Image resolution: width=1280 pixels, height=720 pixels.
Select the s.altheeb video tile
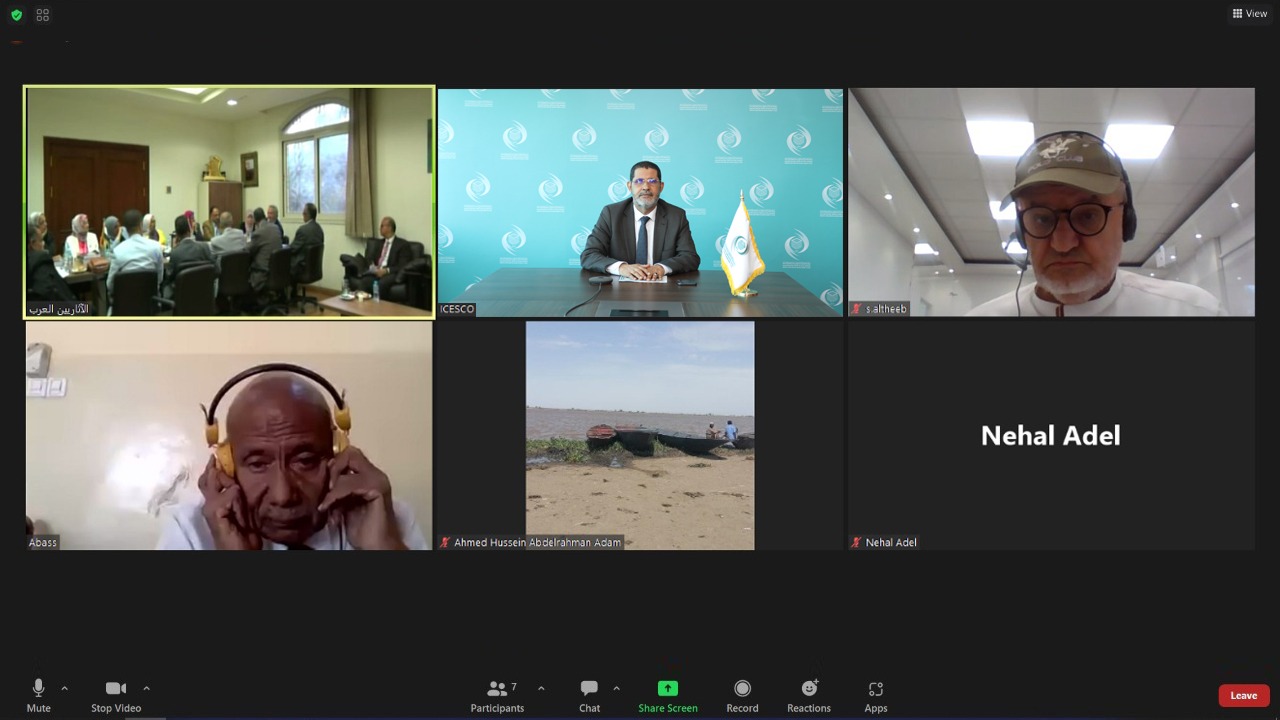(x=1051, y=202)
